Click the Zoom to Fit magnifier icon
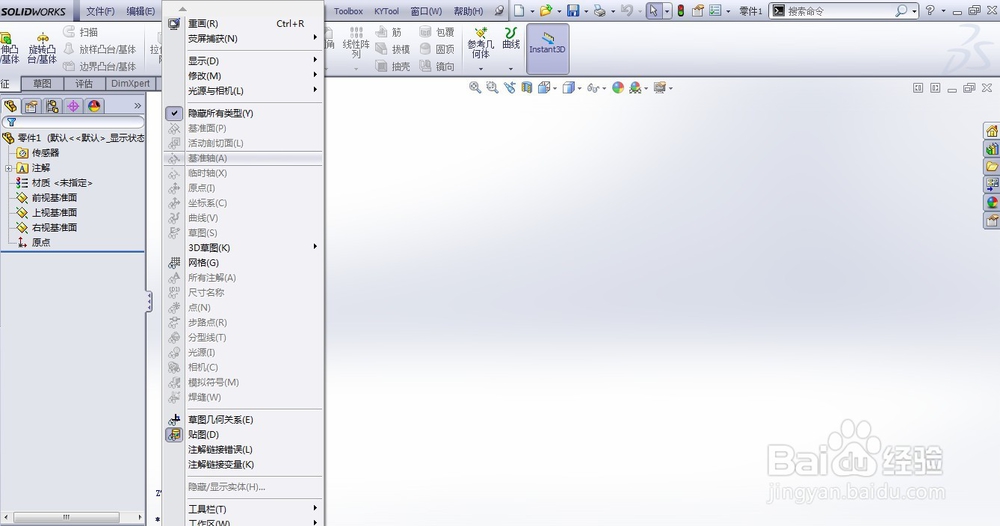Screen dimensions: 1000x526 point(474,88)
